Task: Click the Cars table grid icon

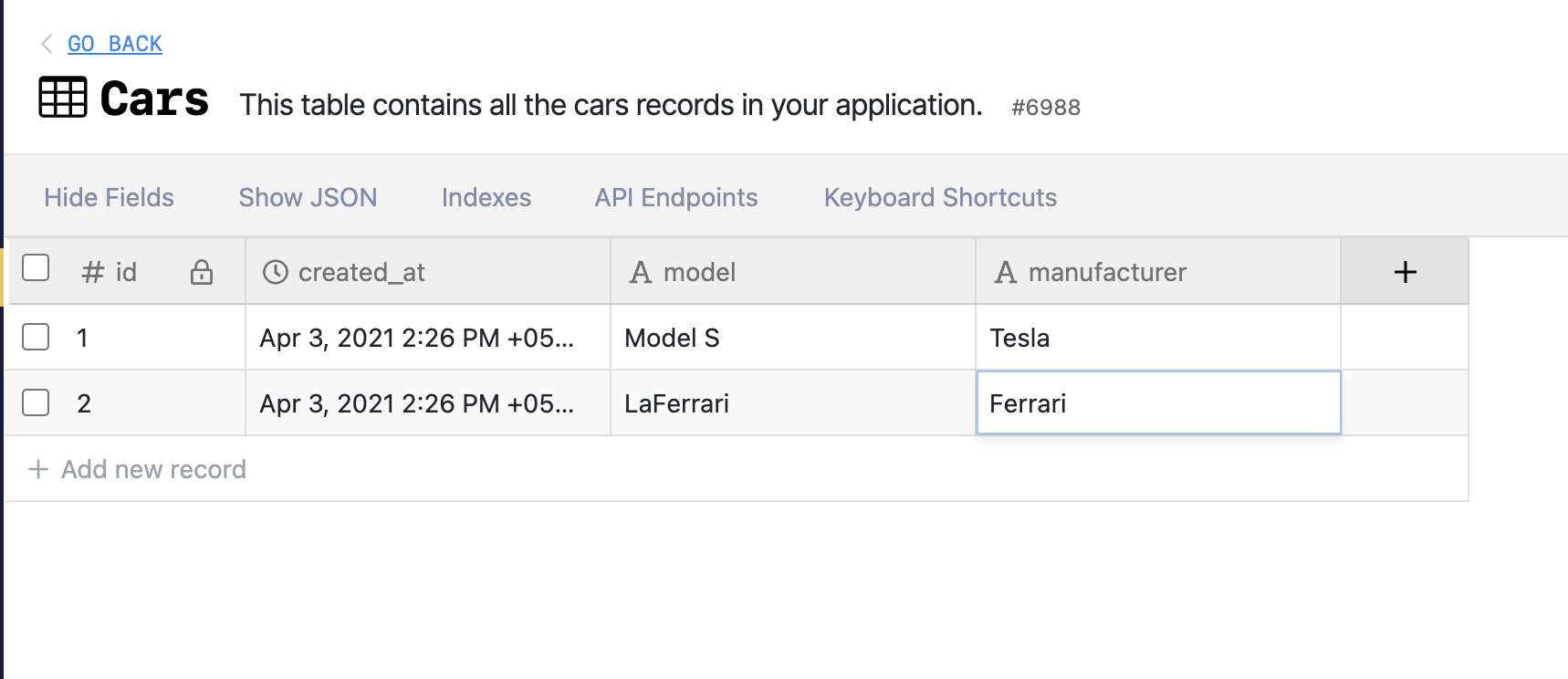Action: tap(63, 97)
